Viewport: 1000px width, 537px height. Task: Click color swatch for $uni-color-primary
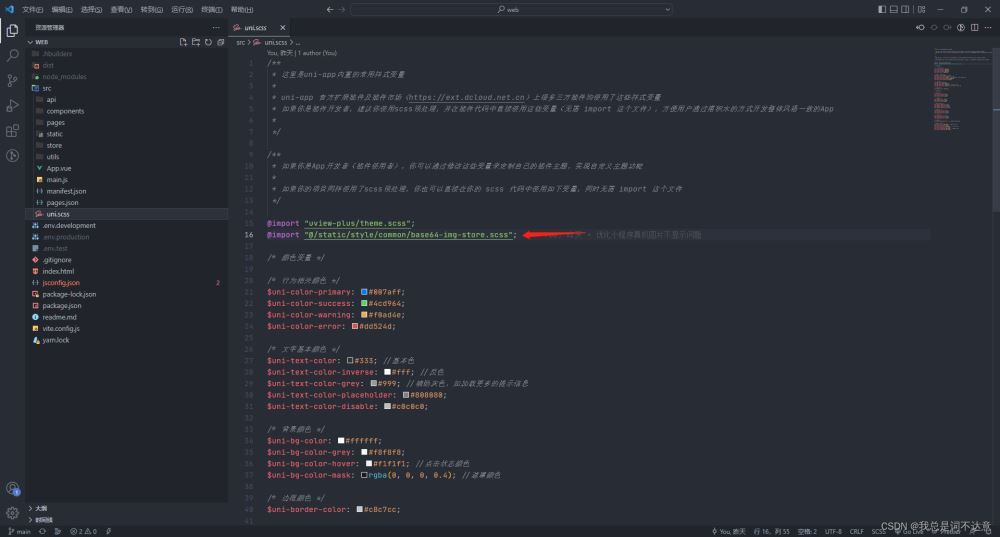pyautogui.click(x=365, y=292)
